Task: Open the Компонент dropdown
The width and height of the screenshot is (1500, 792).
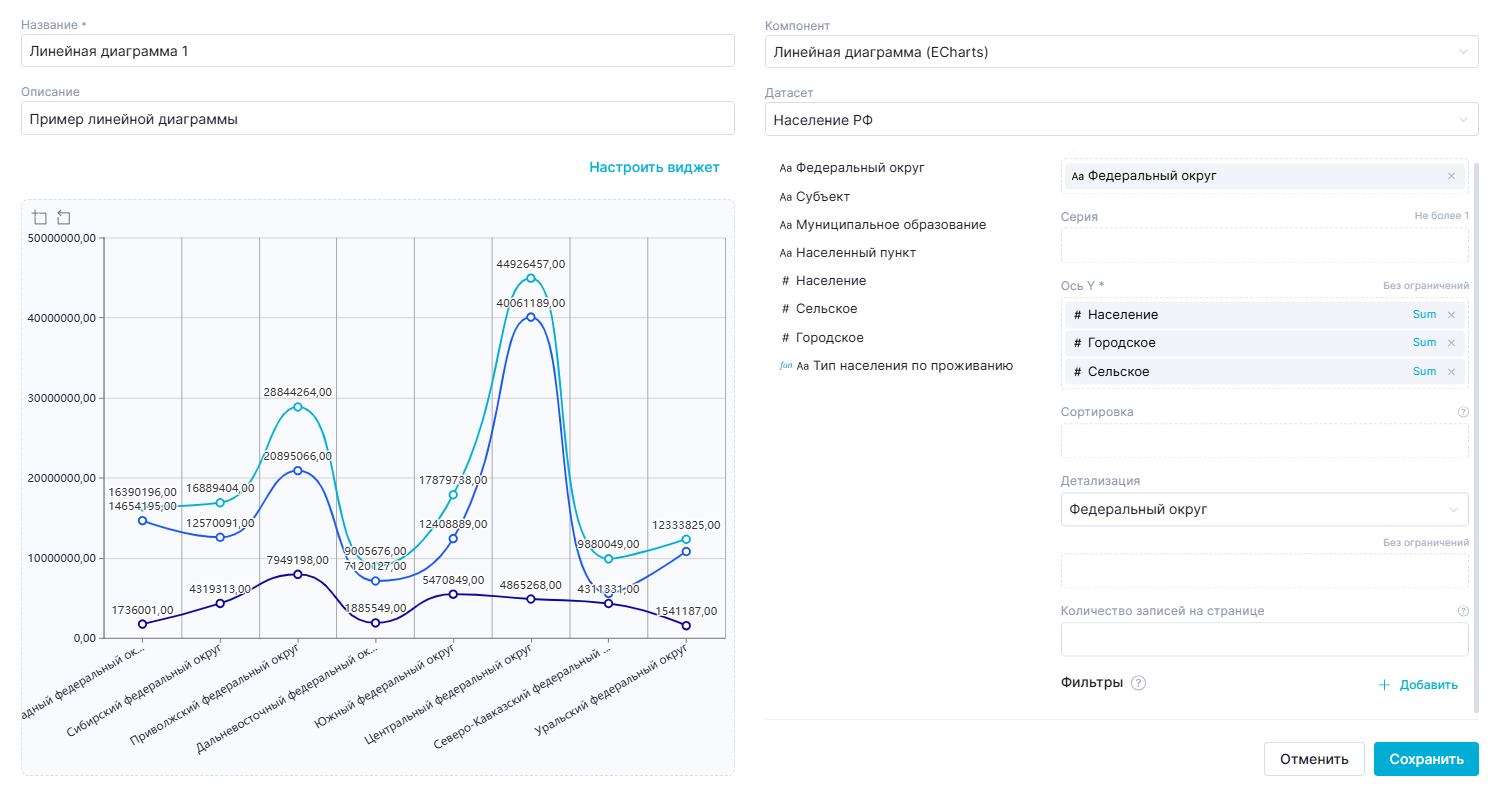Action: 1120,52
